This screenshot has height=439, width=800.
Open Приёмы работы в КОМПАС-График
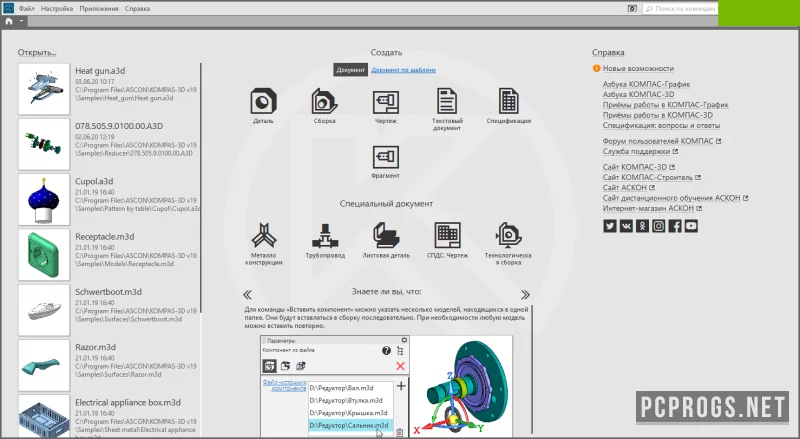[665, 105]
